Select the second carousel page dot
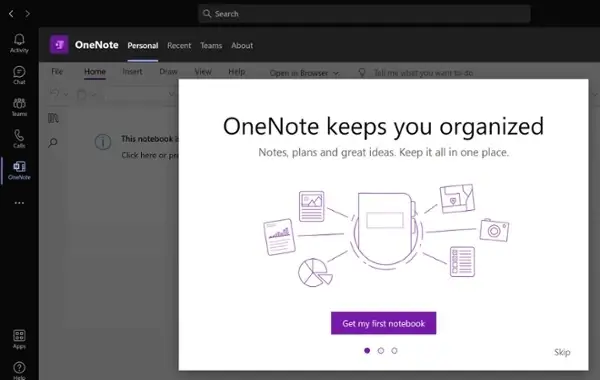The image size is (600, 380). coord(381,351)
